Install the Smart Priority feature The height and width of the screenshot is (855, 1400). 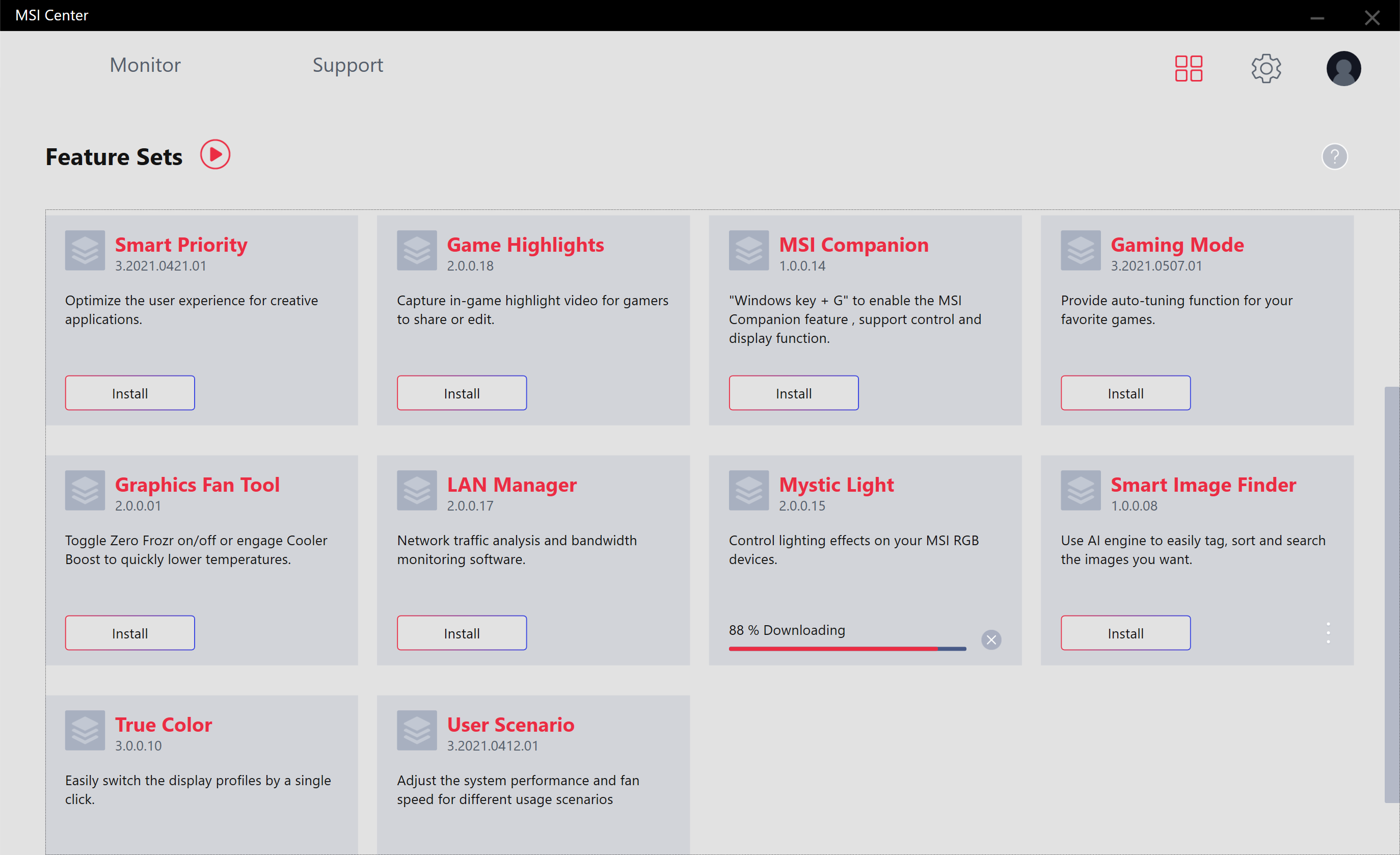129,392
